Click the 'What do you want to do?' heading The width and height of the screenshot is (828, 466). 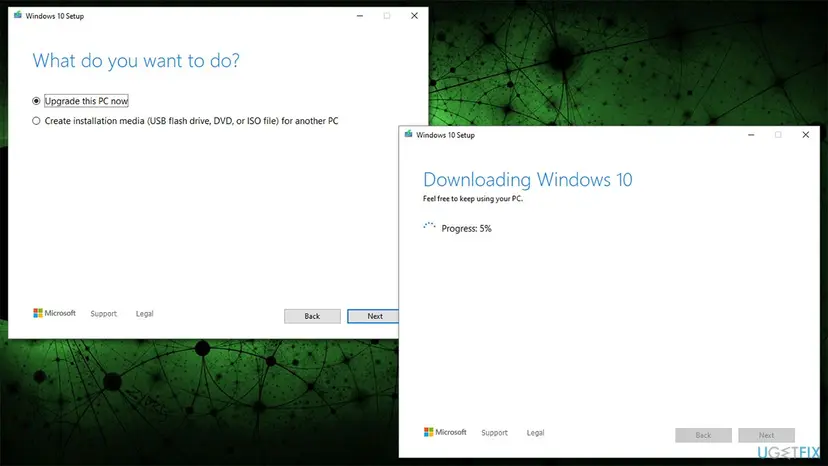[x=136, y=61]
